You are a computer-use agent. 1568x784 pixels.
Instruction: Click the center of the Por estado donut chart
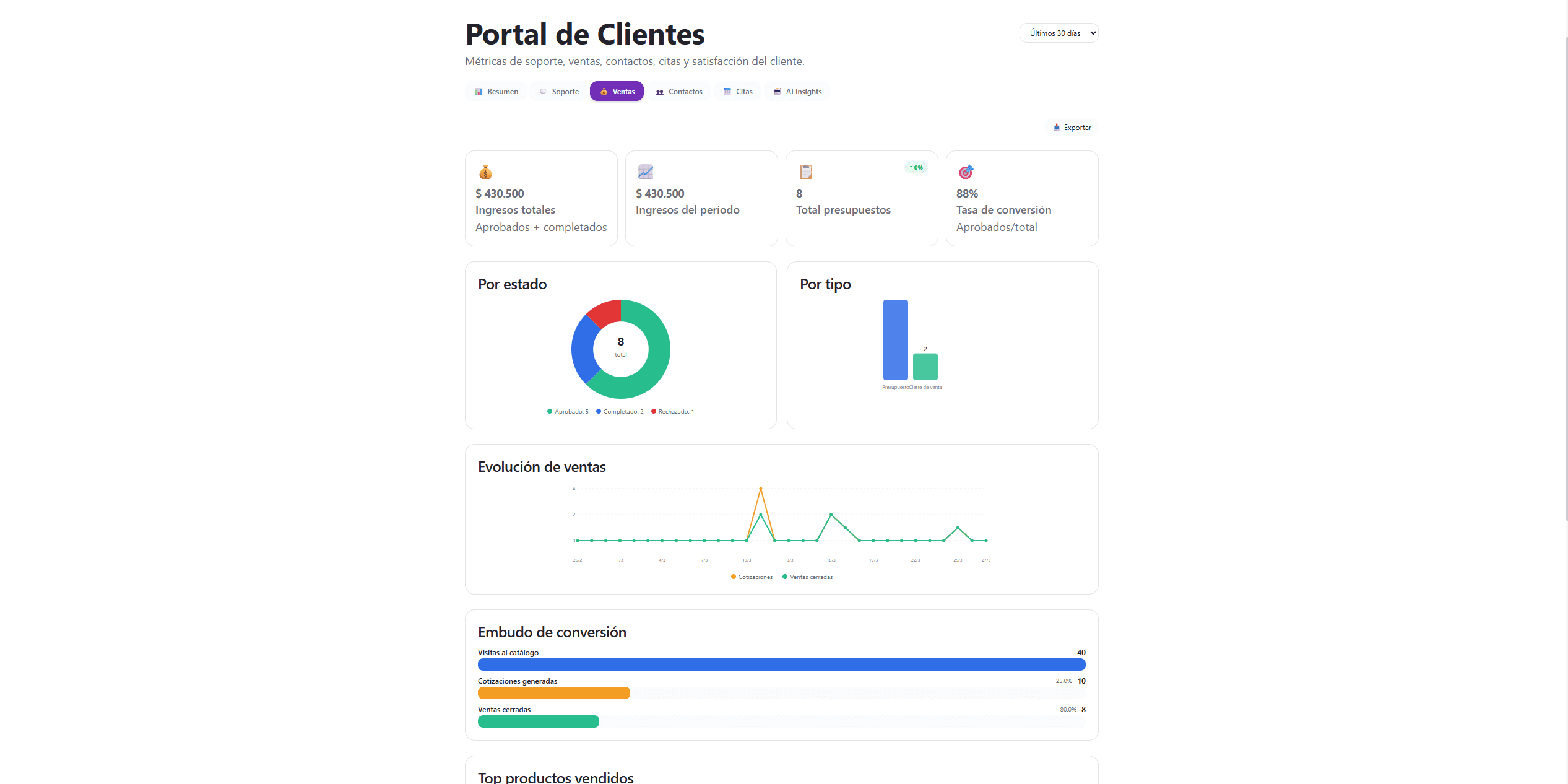pyautogui.click(x=620, y=349)
